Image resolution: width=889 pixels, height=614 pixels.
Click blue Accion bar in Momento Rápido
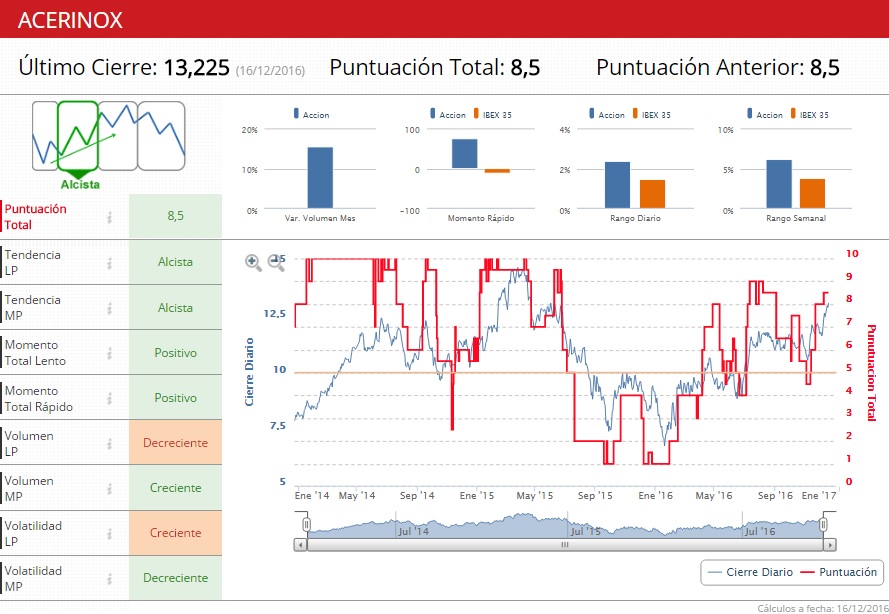tap(464, 154)
